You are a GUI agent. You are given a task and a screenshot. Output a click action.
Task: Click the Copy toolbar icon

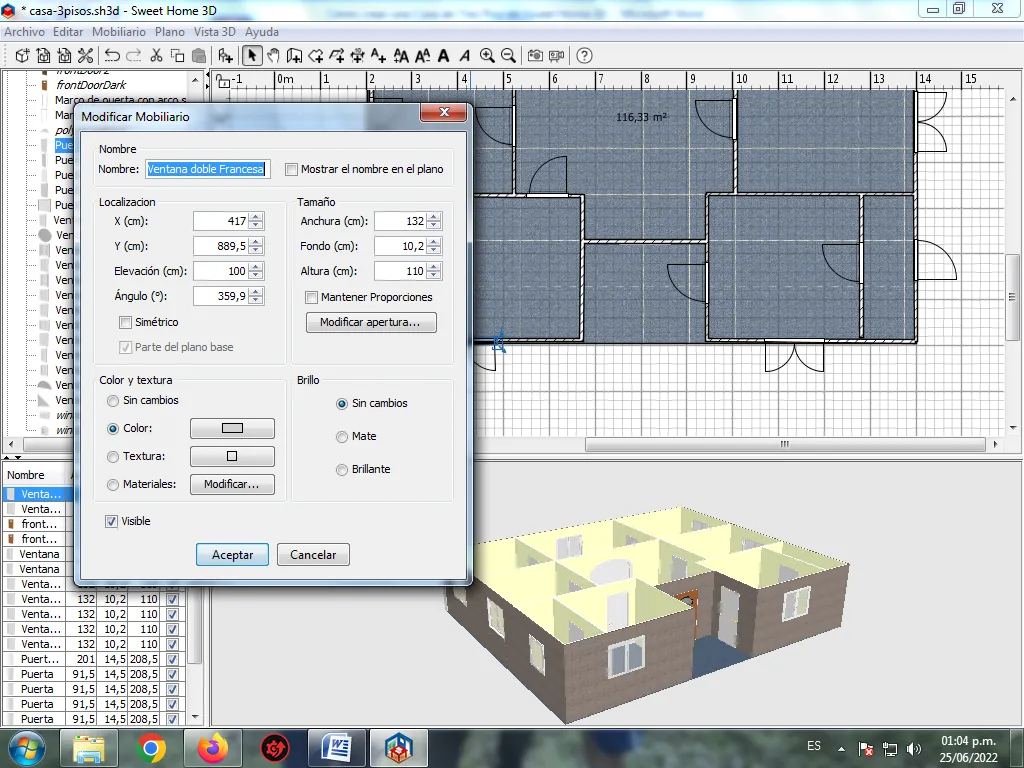pos(177,56)
